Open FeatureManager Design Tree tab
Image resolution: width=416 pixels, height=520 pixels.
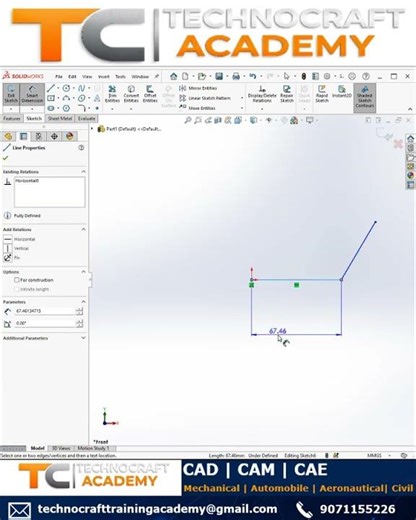tap(8, 136)
